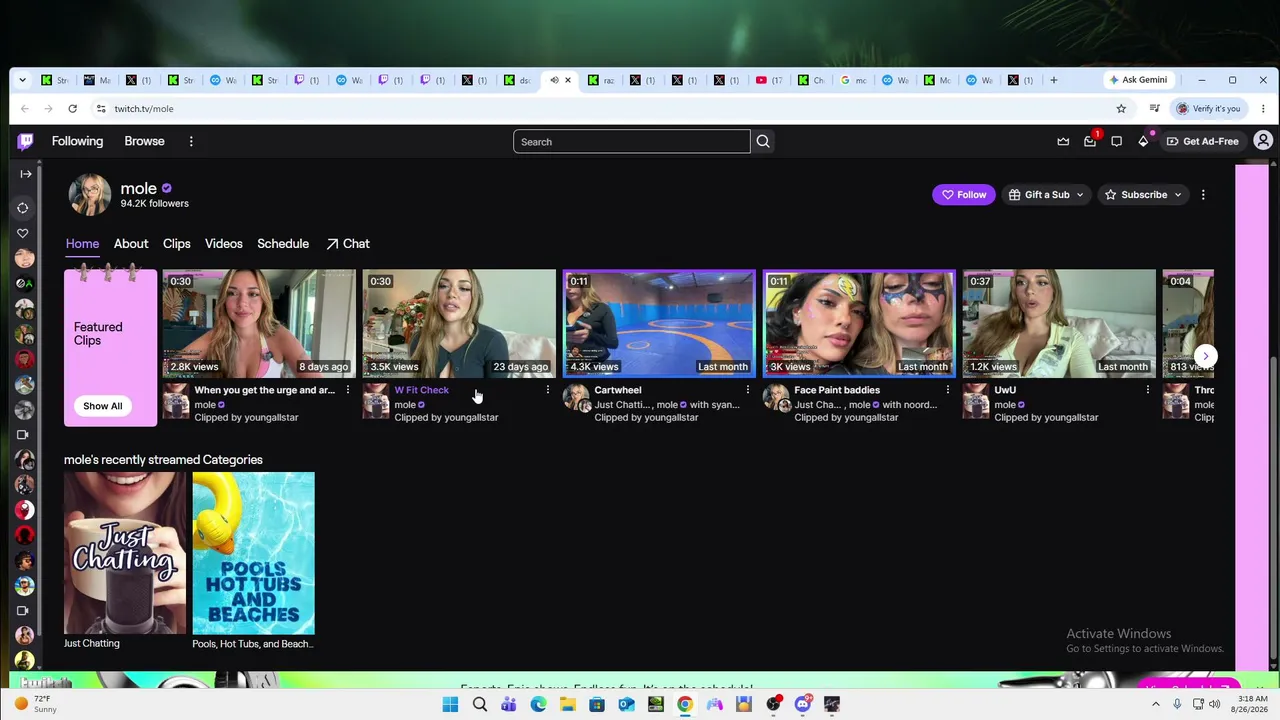Click the mole channel avatar
This screenshot has width=1280, height=720.
pos(90,195)
